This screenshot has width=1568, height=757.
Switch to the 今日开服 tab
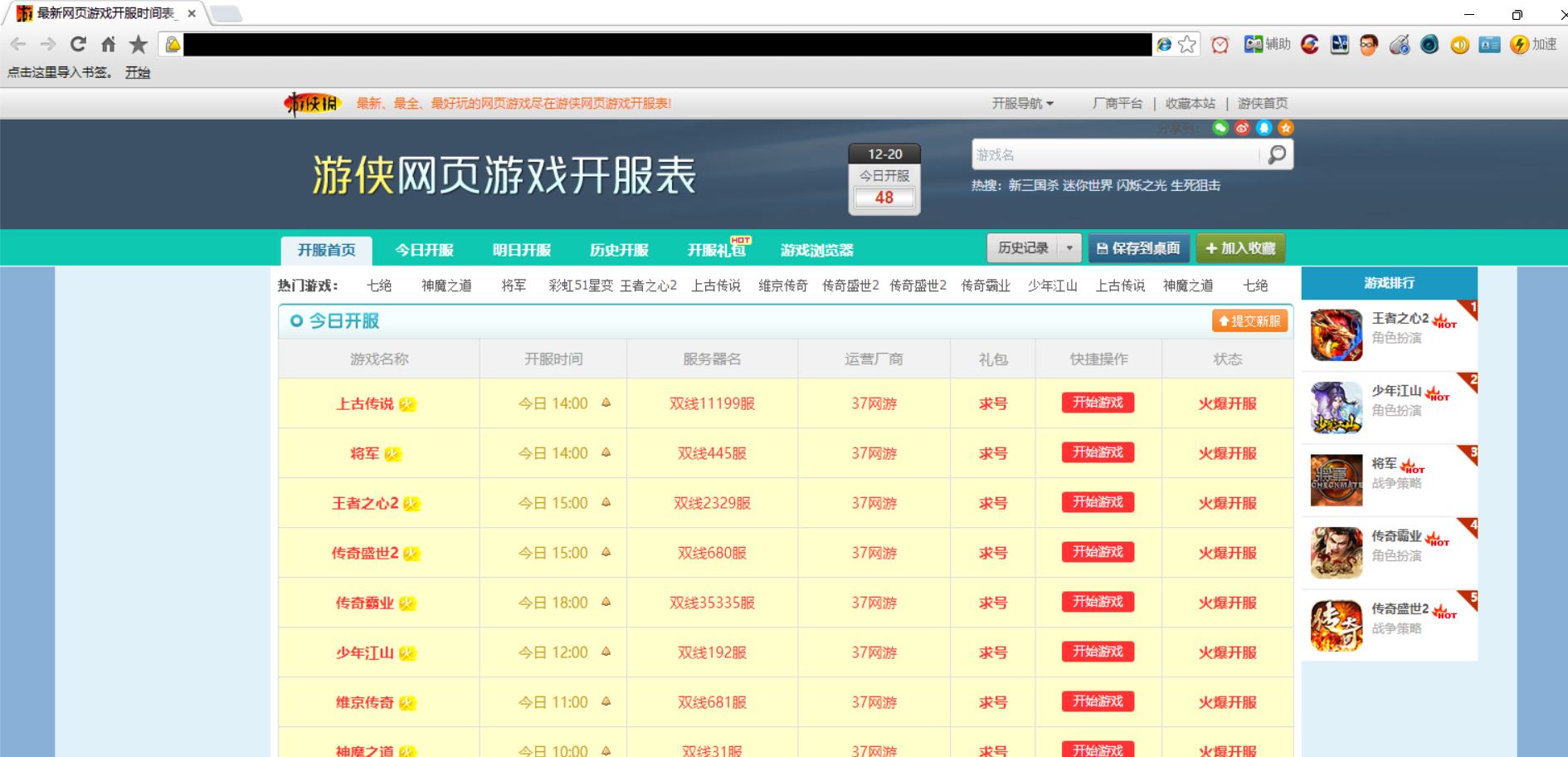[424, 250]
